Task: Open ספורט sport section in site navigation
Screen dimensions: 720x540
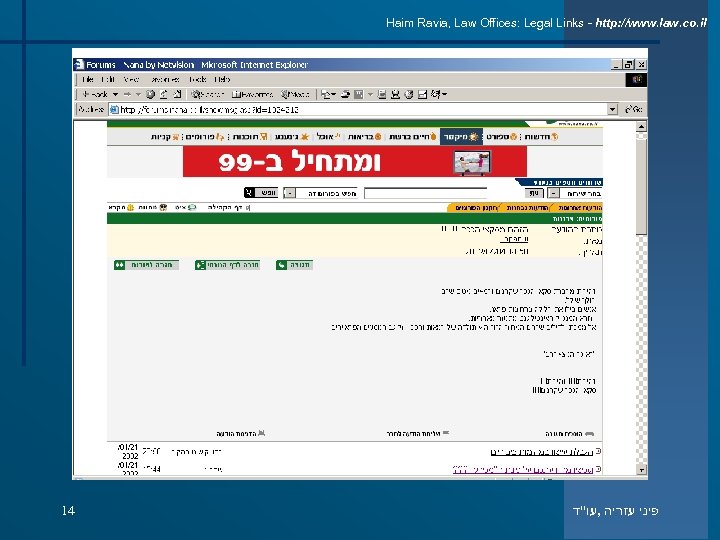Action: (x=501, y=137)
